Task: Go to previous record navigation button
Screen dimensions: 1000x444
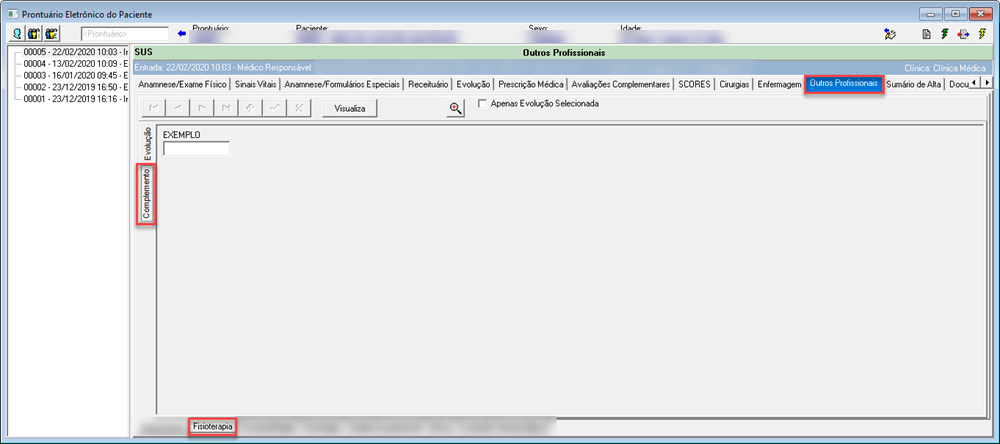Action: pos(177,108)
